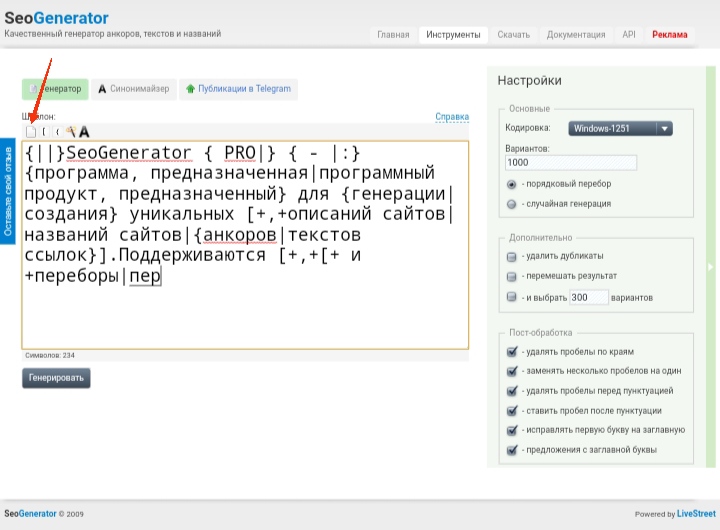The height and width of the screenshot is (530, 720).
Task: Uncheck удалять пробелы по краям
Action: (512, 352)
